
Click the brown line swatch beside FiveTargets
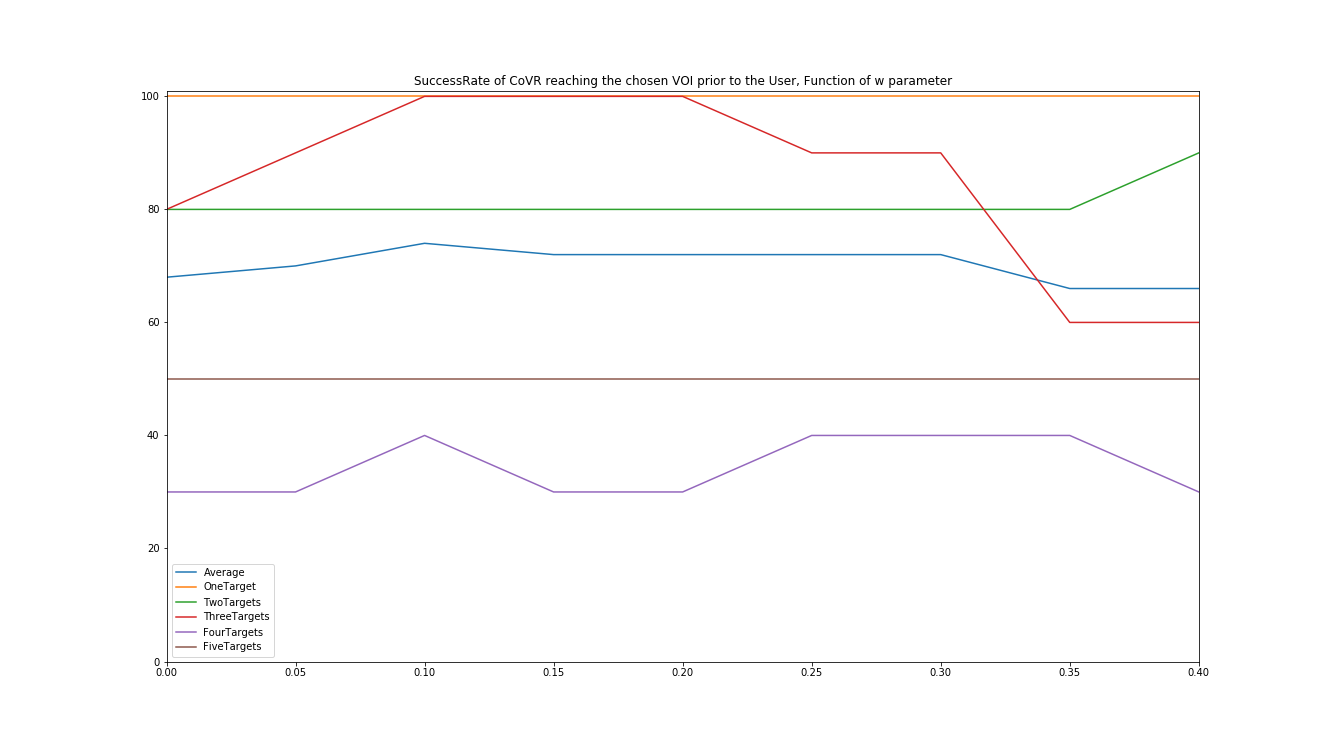[x=186, y=647]
